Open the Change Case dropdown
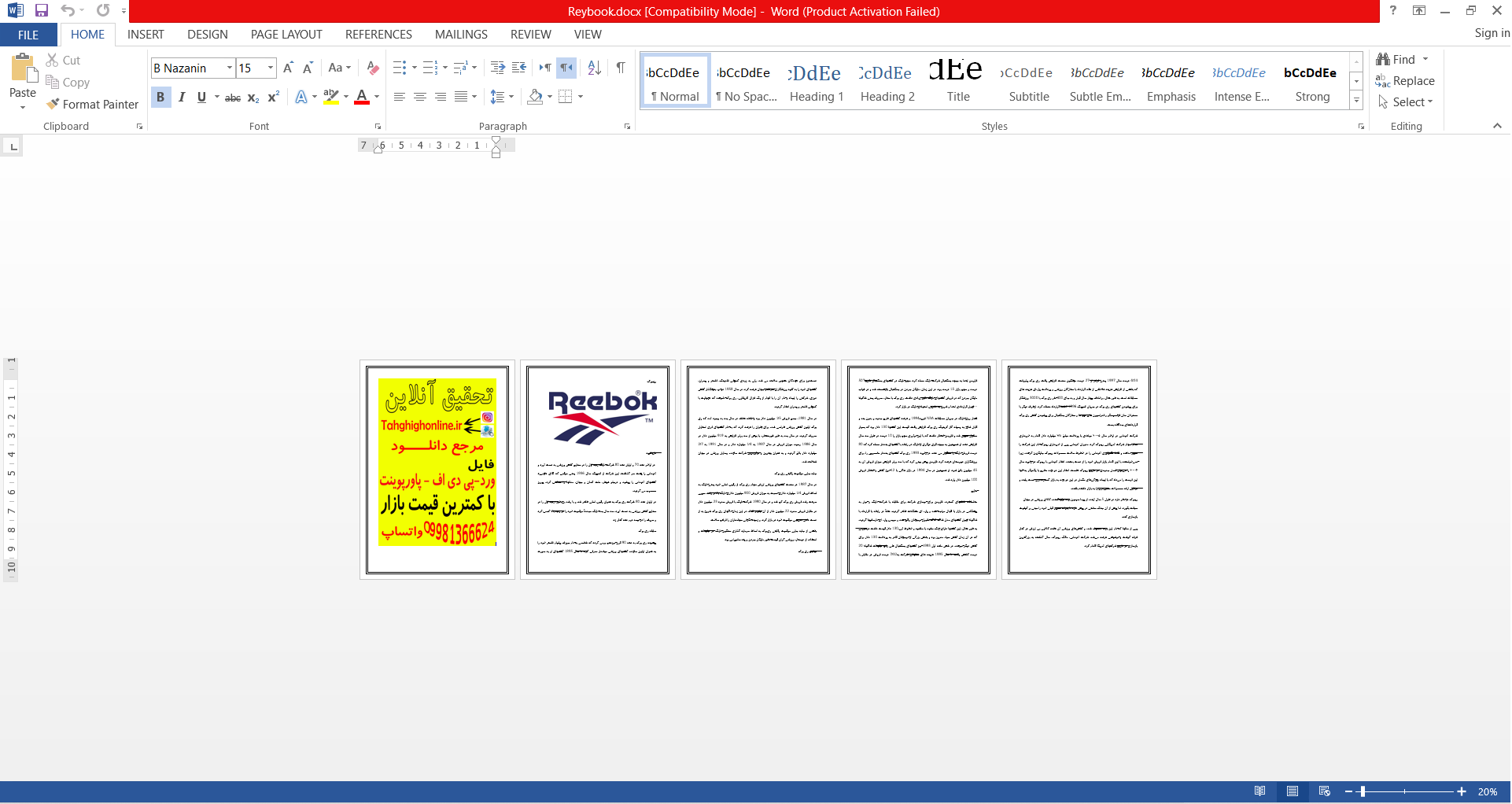The width and height of the screenshot is (1512, 804). click(339, 68)
